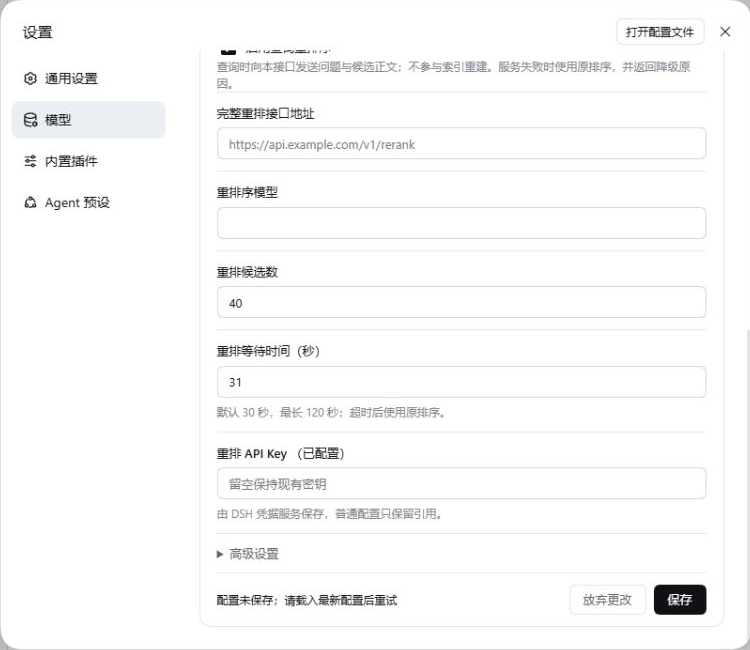Open the 通用设置 section
This screenshot has height=650, width=750.
(x=88, y=78)
